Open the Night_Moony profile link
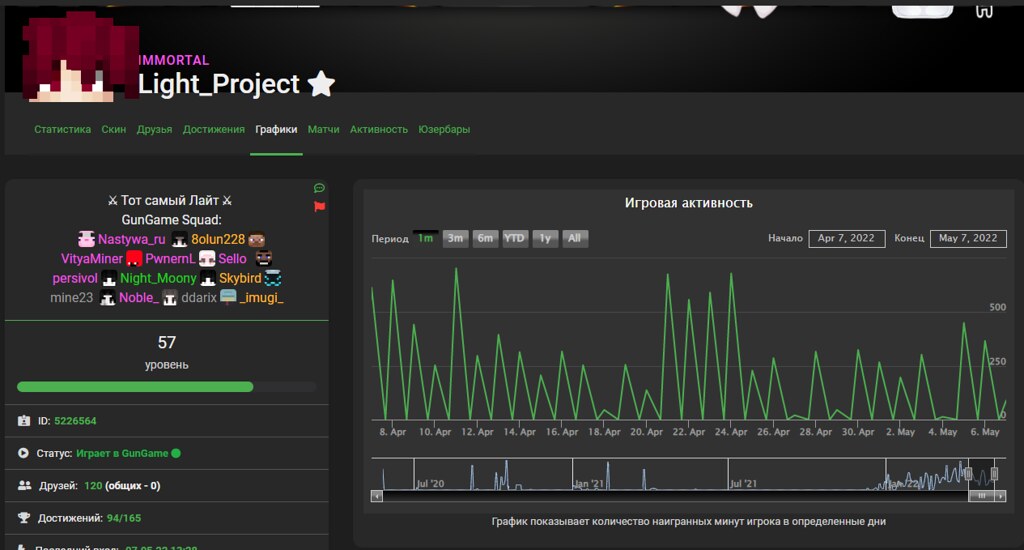The image size is (1024, 550). pos(158,278)
